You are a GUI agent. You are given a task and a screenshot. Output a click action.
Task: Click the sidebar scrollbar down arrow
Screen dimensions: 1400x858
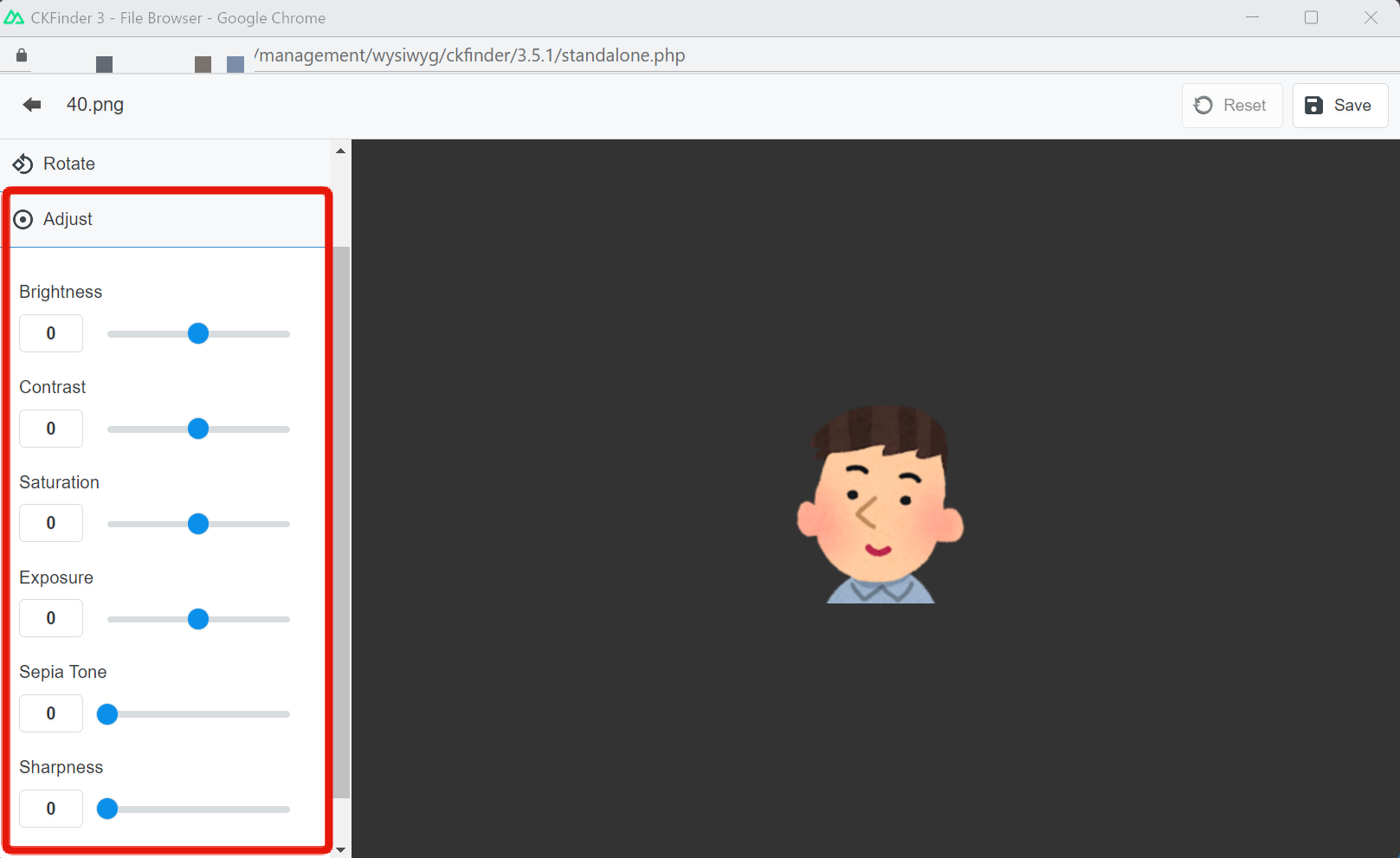pos(341,849)
